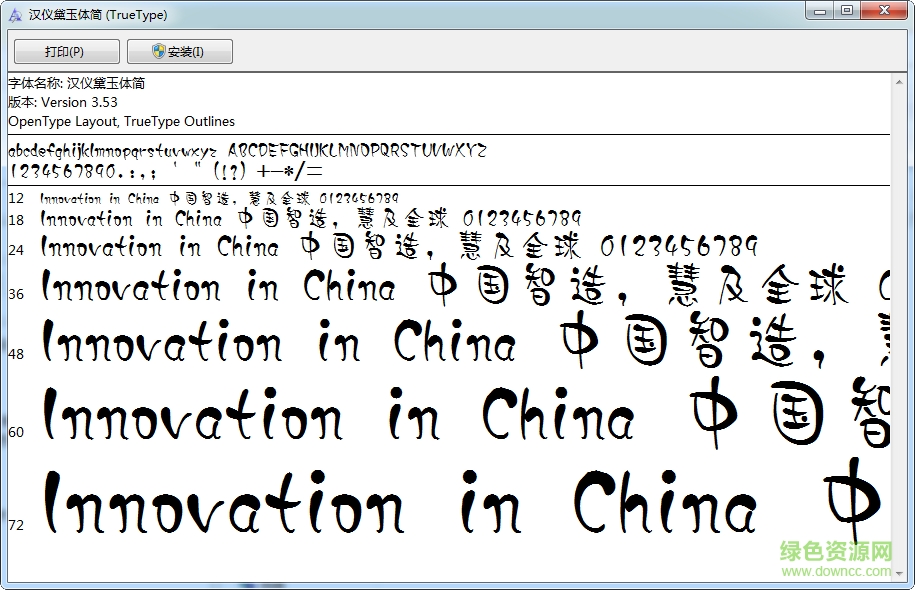The height and width of the screenshot is (590, 915).
Task: Click the 打印(P) print button
Action: tap(67, 51)
